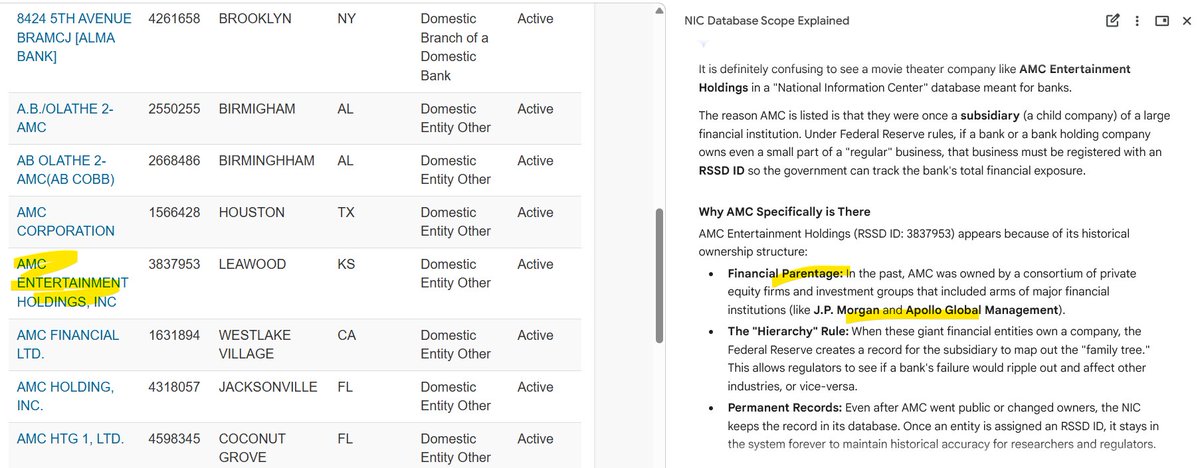
Task: Select the RSSD ID 3837953 cell
Action: [174, 265]
